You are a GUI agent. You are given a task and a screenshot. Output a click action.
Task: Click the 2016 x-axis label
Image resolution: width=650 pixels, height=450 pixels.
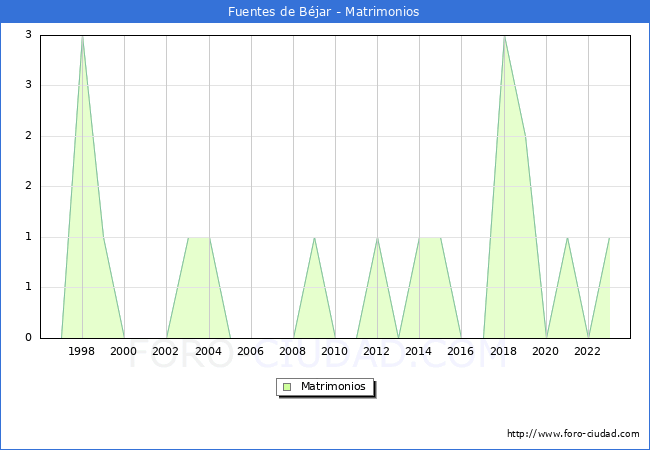tap(461, 351)
